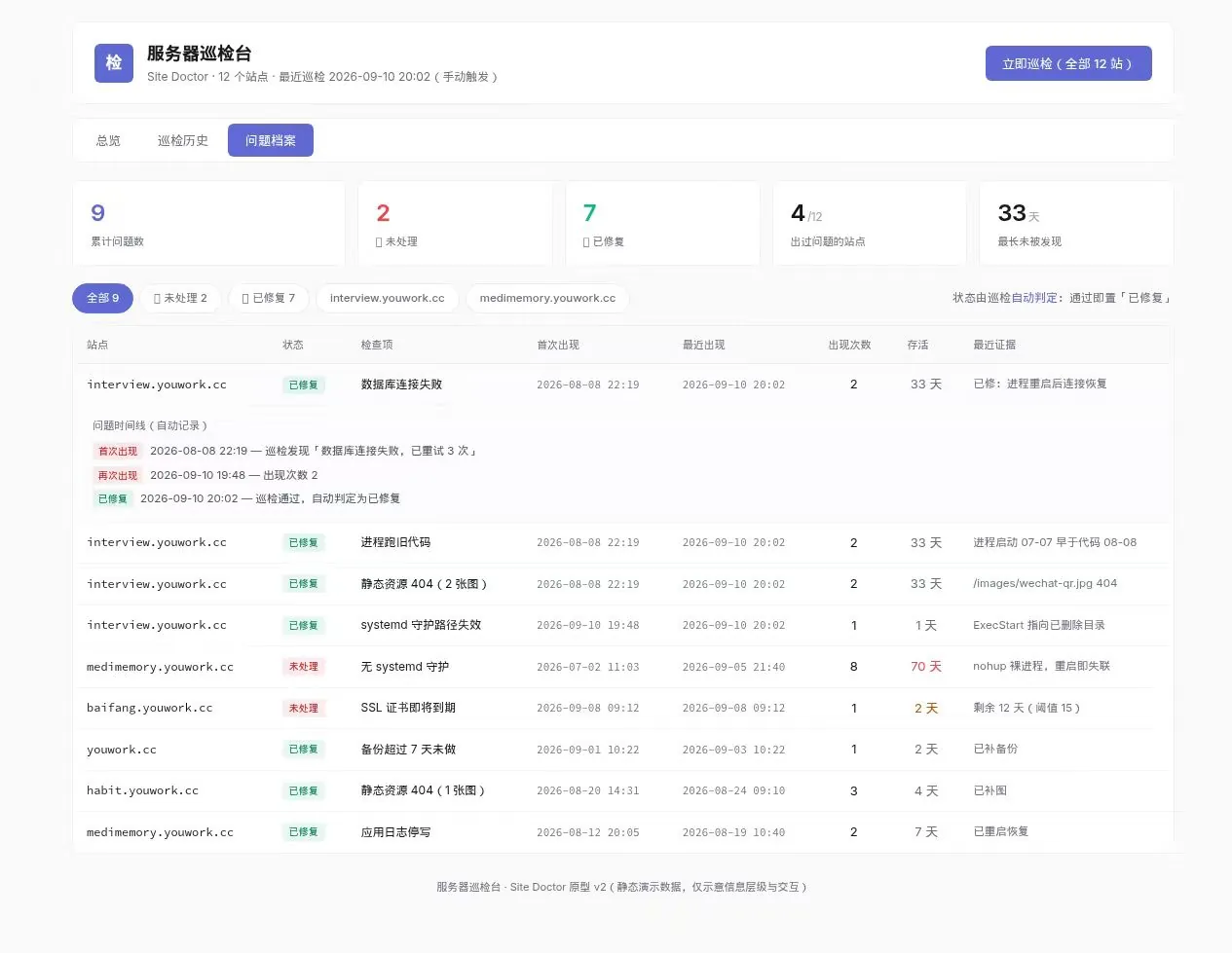Viewport: 1232px width, 953px height.
Task: Filter by 未处理 2 chip
Action: coord(180,298)
